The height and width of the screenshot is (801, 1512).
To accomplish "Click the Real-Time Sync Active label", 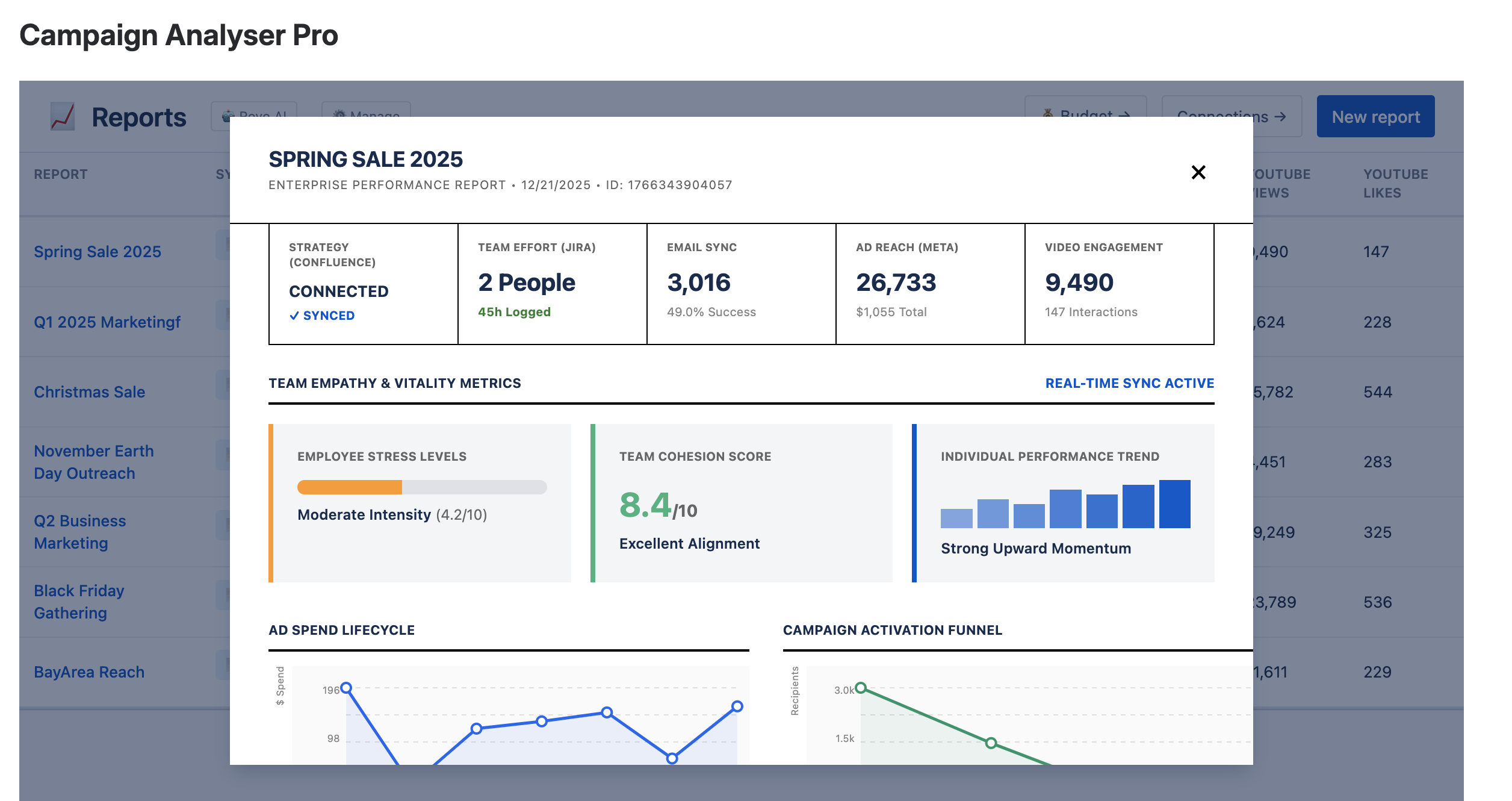I will tap(1129, 383).
